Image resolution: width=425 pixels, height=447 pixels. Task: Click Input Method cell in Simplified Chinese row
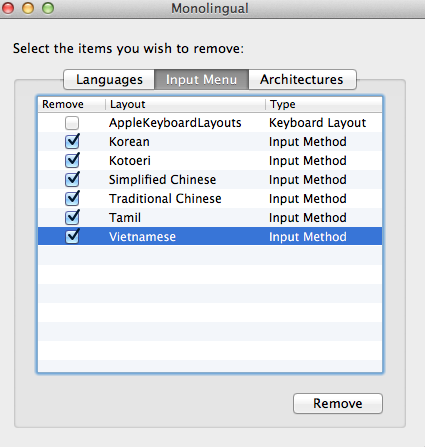pos(308,180)
